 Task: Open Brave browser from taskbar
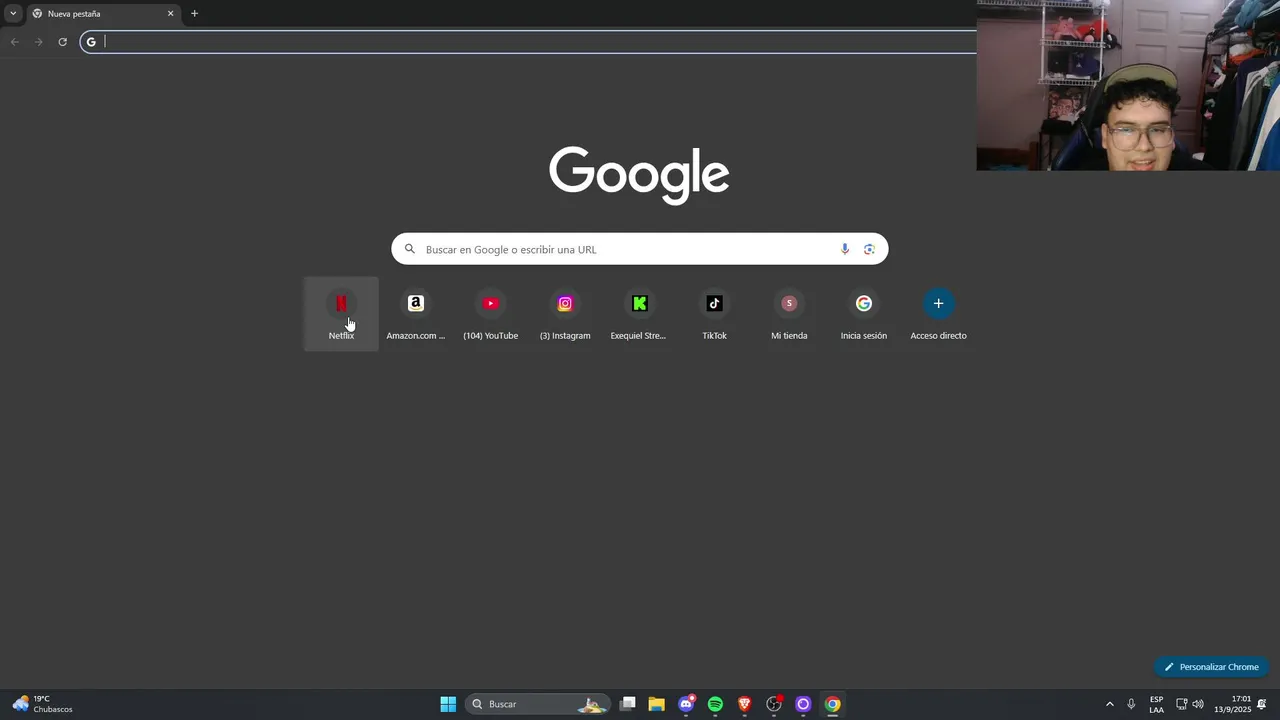tap(744, 704)
